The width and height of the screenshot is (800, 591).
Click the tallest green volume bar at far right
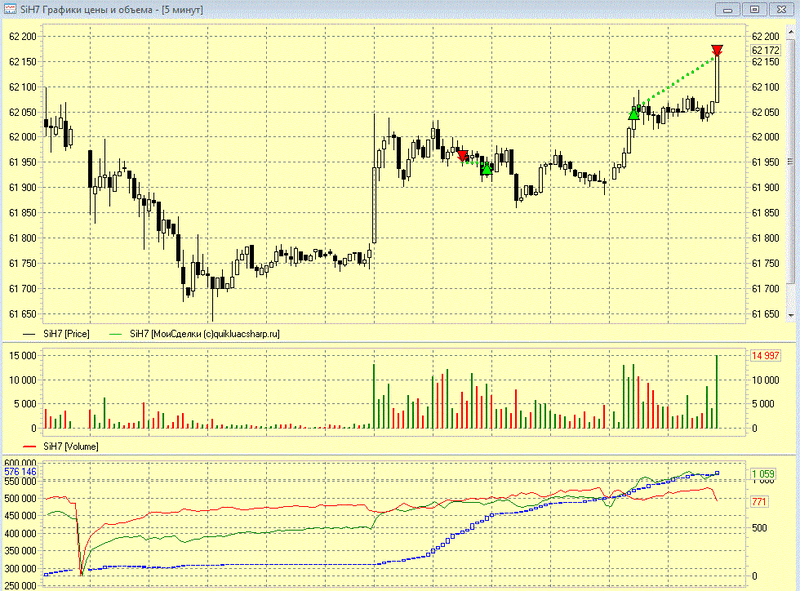point(716,391)
